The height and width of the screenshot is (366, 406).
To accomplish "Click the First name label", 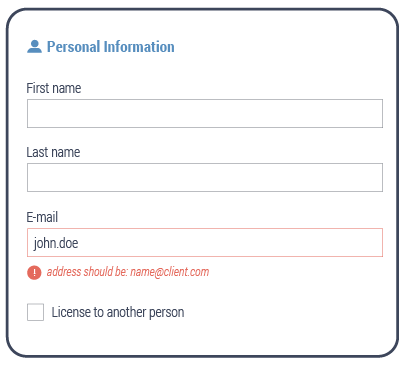I will point(54,88).
